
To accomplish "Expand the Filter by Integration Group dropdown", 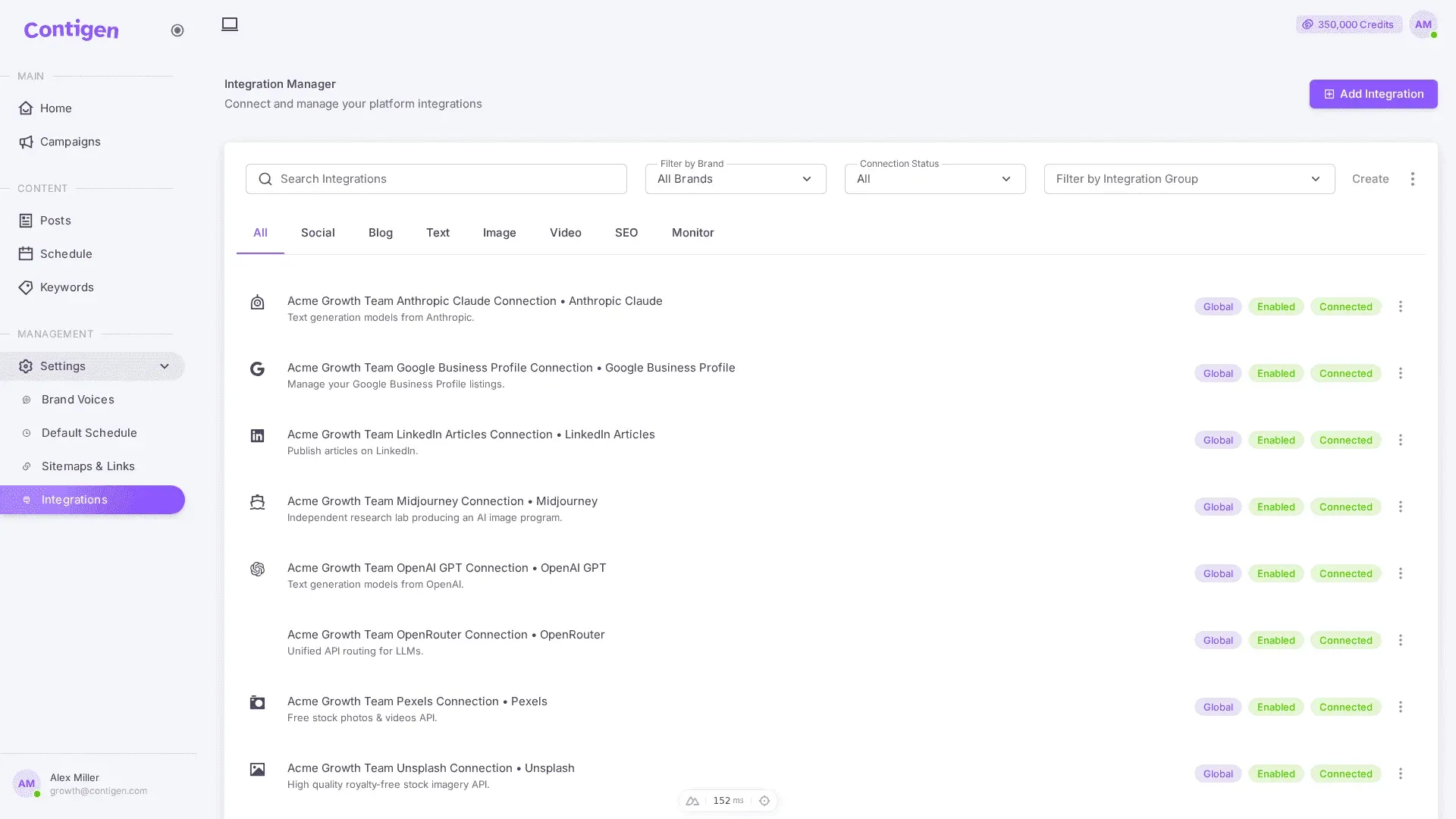I will click(x=1189, y=179).
